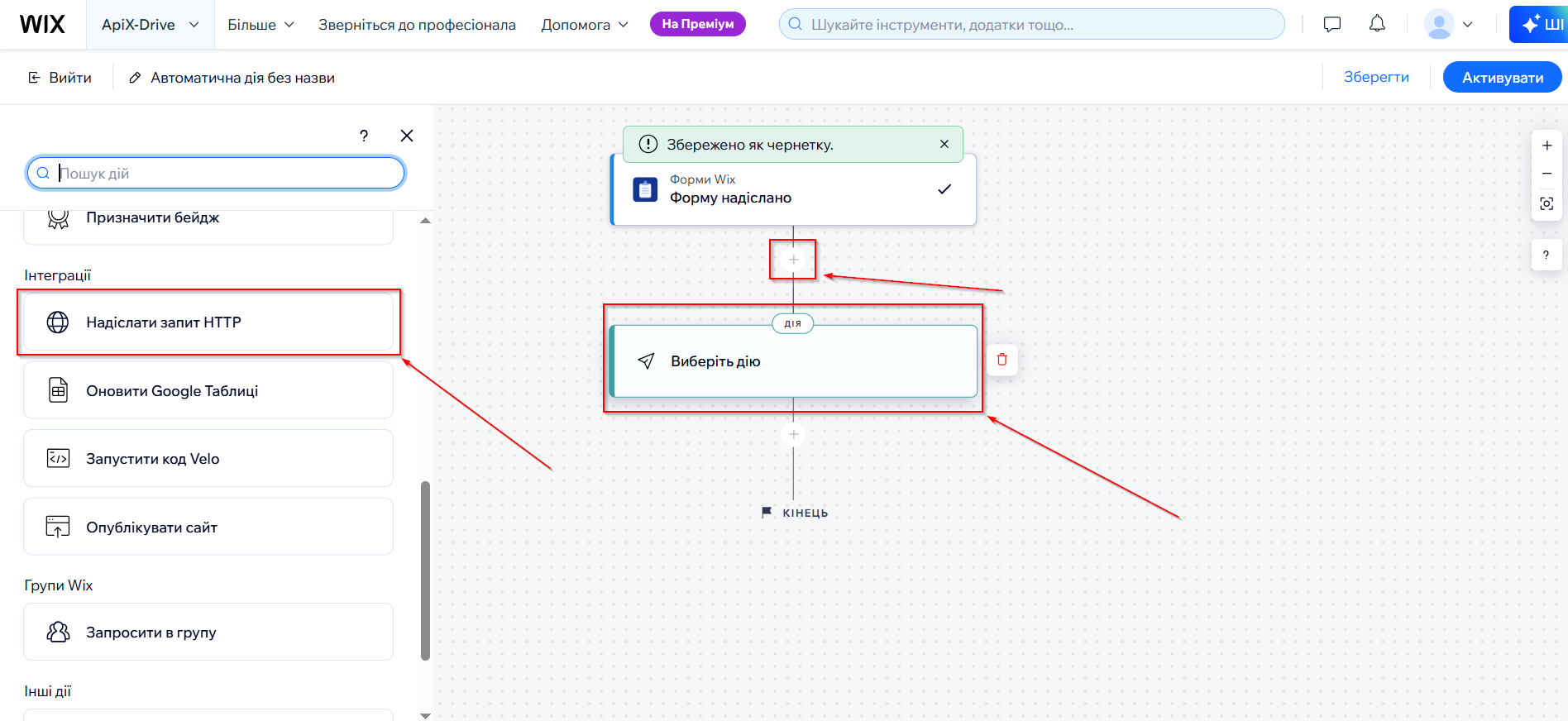1568x721 pixels.
Task: Add a step after action with plus
Action: tap(793, 434)
